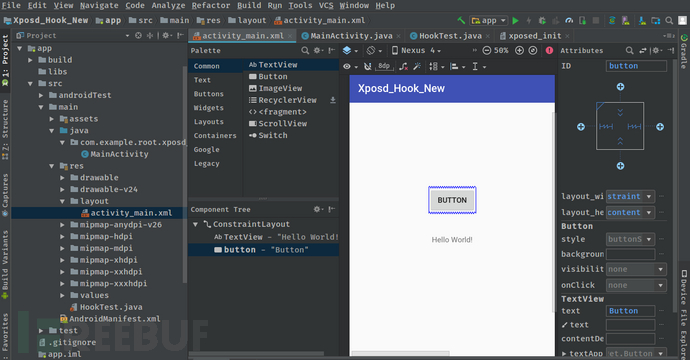Open the app run configuration dropdown
The height and width of the screenshot is (360, 690).
[488, 20]
